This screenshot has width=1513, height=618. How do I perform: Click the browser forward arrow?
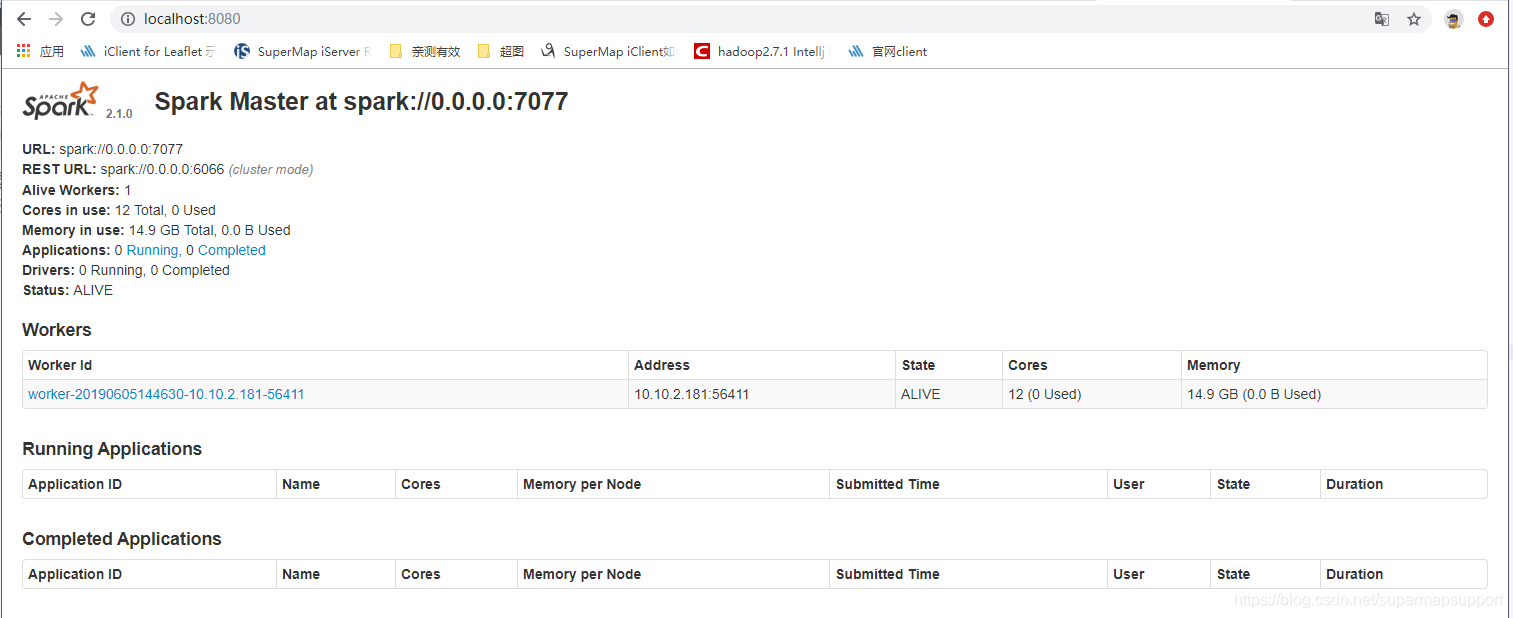[x=56, y=19]
